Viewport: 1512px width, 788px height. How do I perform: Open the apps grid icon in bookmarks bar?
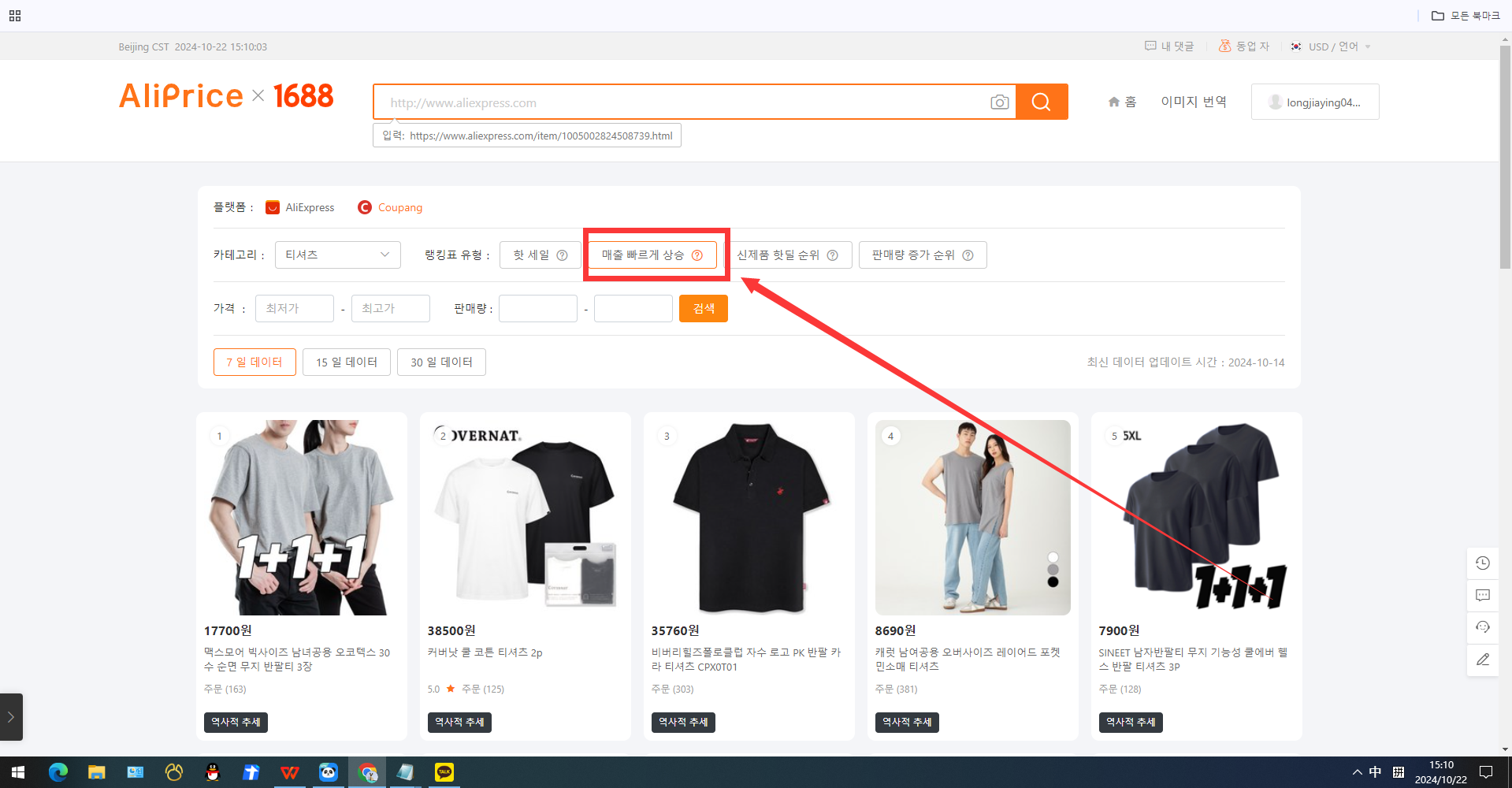[x=15, y=16]
